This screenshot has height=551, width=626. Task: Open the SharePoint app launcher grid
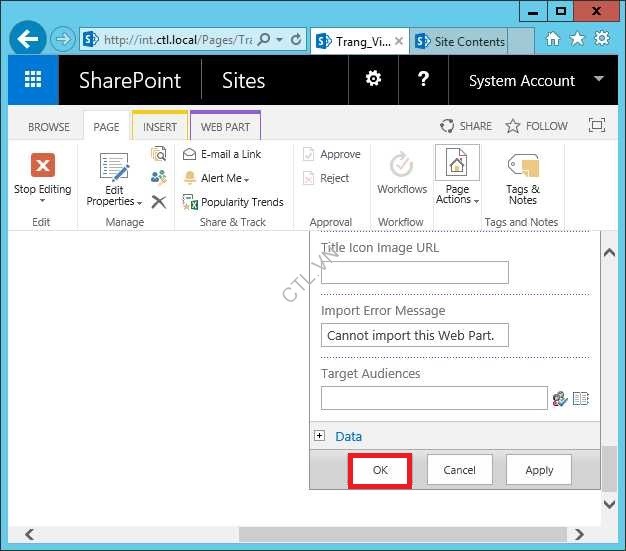(33, 80)
